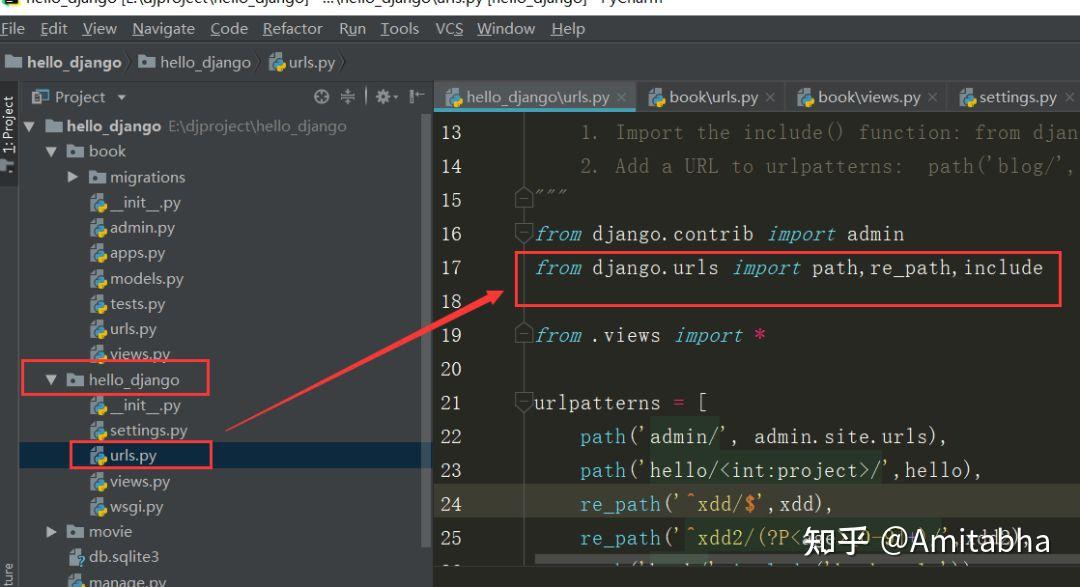This screenshot has height=587, width=1080.
Task: Toggle the 1: Project side tool tab
Action: [8, 133]
